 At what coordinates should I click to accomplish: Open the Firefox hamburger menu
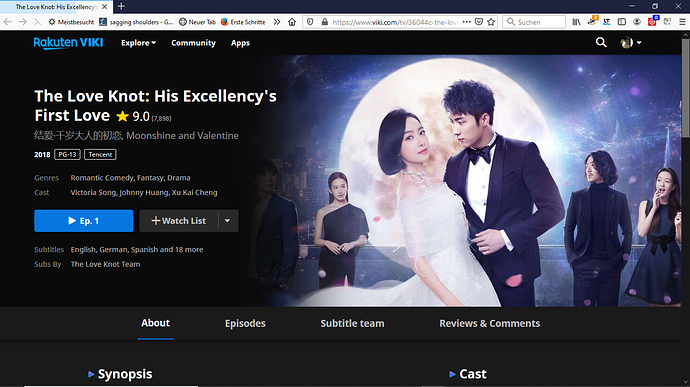682,22
